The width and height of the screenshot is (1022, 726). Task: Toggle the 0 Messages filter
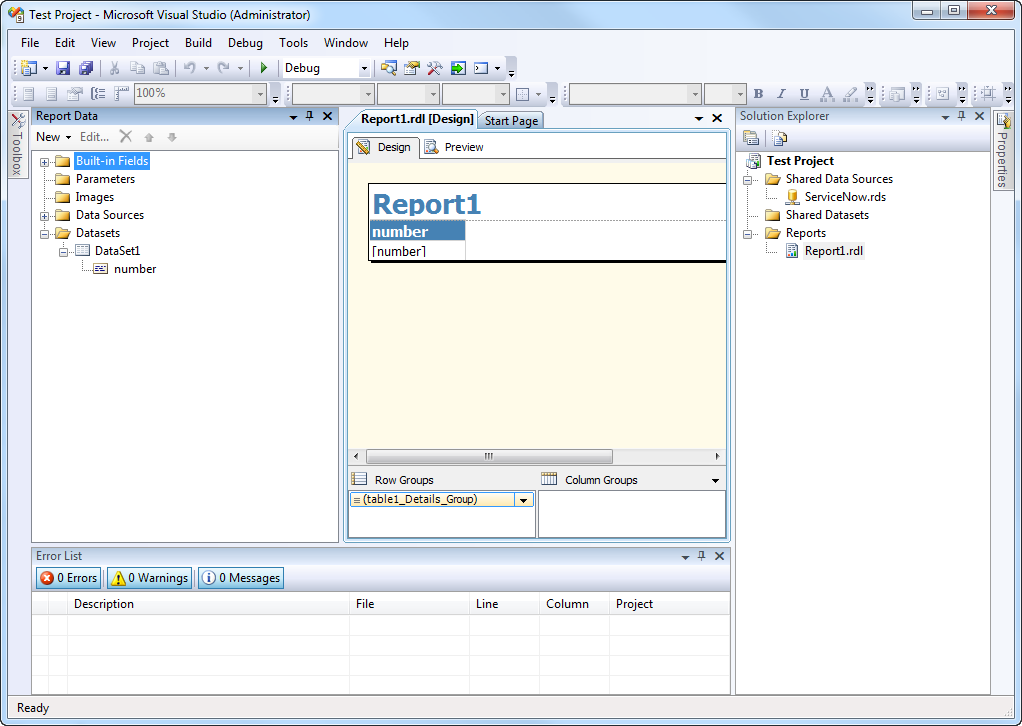pyautogui.click(x=241, y=577)
